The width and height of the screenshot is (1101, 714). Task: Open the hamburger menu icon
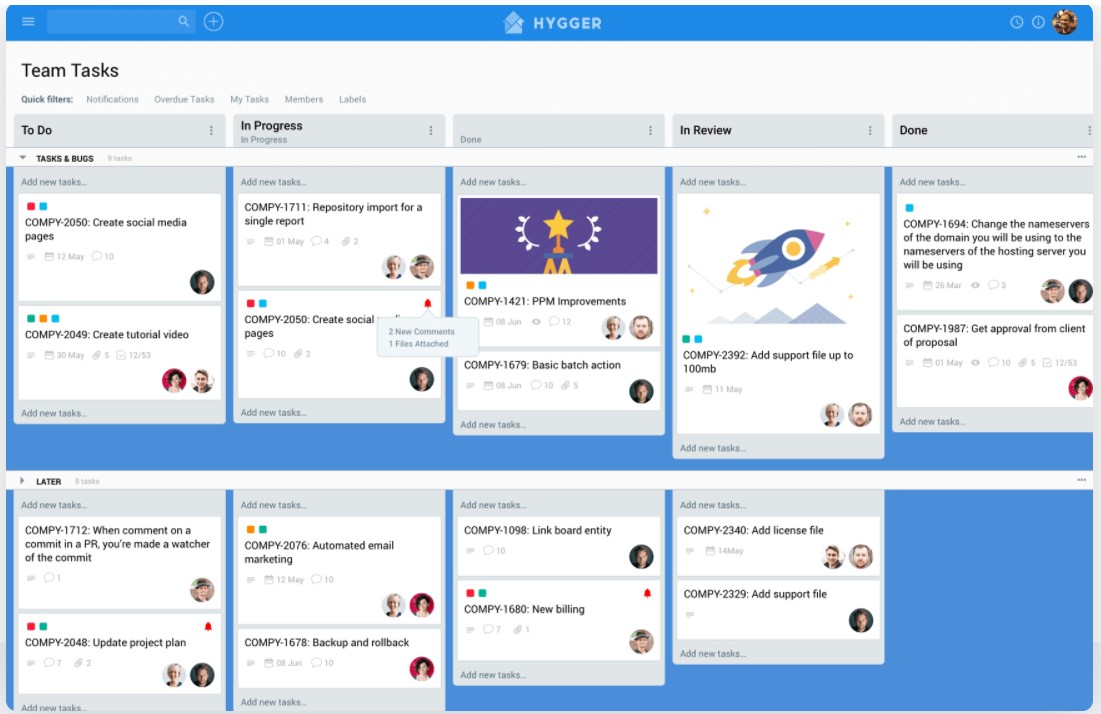28,22
